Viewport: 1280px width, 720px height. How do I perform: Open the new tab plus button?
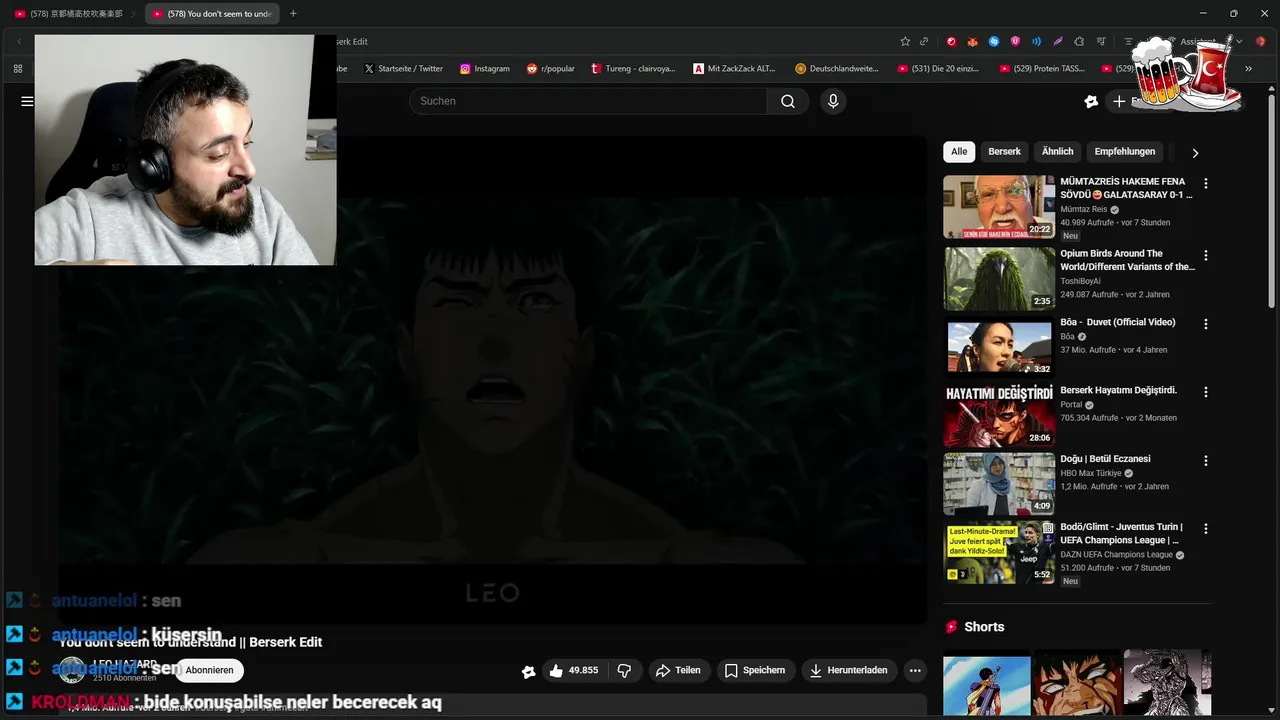click(293, 13)
